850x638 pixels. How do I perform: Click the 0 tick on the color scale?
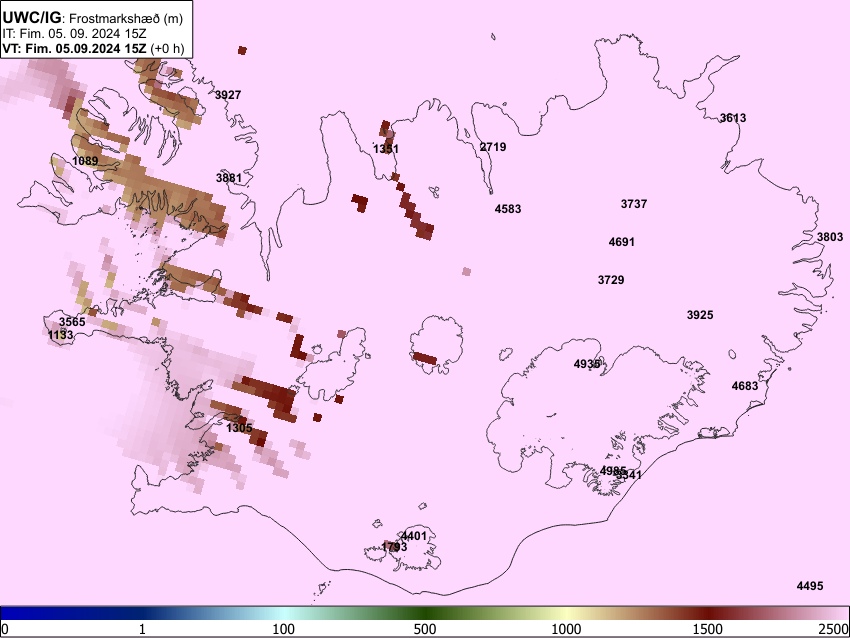(x=5, y=629)
